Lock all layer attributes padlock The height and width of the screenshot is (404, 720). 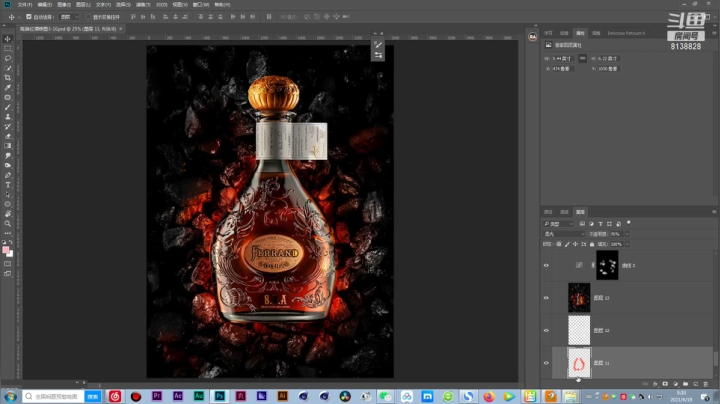click(592, 244)
